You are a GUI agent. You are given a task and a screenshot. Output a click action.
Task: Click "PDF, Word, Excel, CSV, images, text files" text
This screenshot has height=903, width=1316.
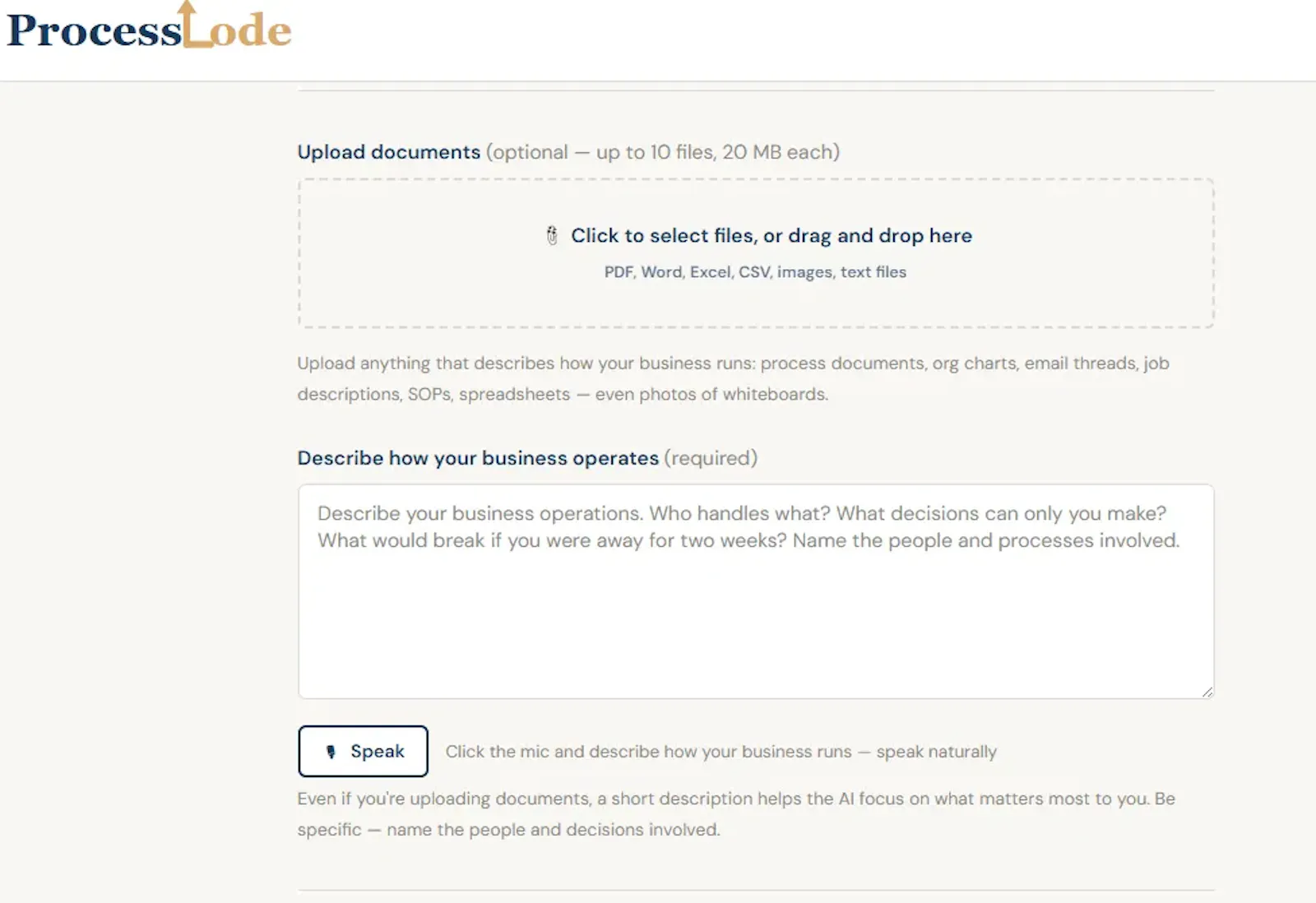pos(755,272)
